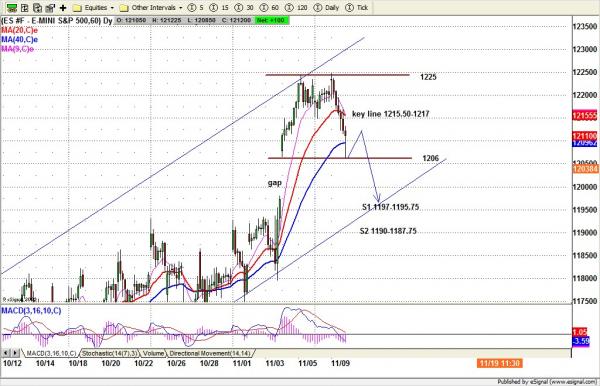Click the green chart window toolbar icon

(x=12, y=8)
